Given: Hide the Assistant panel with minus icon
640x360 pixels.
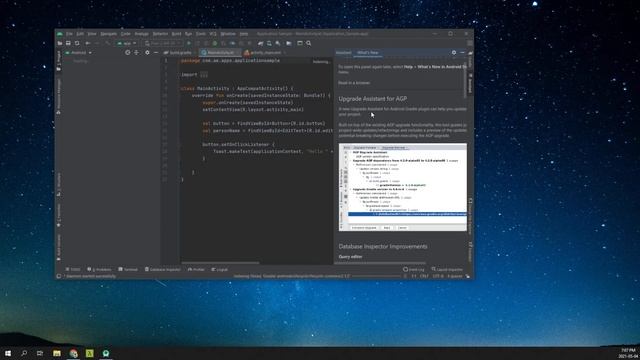Looking at the screenshot, I should click(x=462, y=53).
